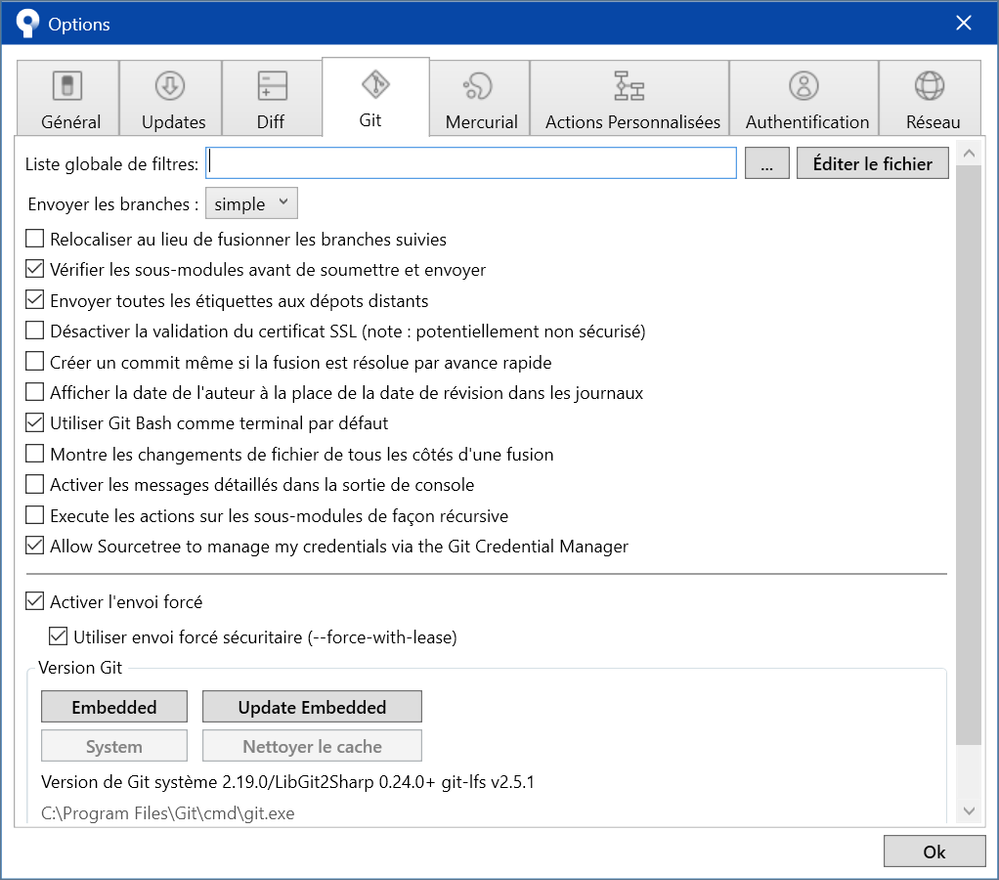Click the Mercurial swirl icon

tap(478, 86)
